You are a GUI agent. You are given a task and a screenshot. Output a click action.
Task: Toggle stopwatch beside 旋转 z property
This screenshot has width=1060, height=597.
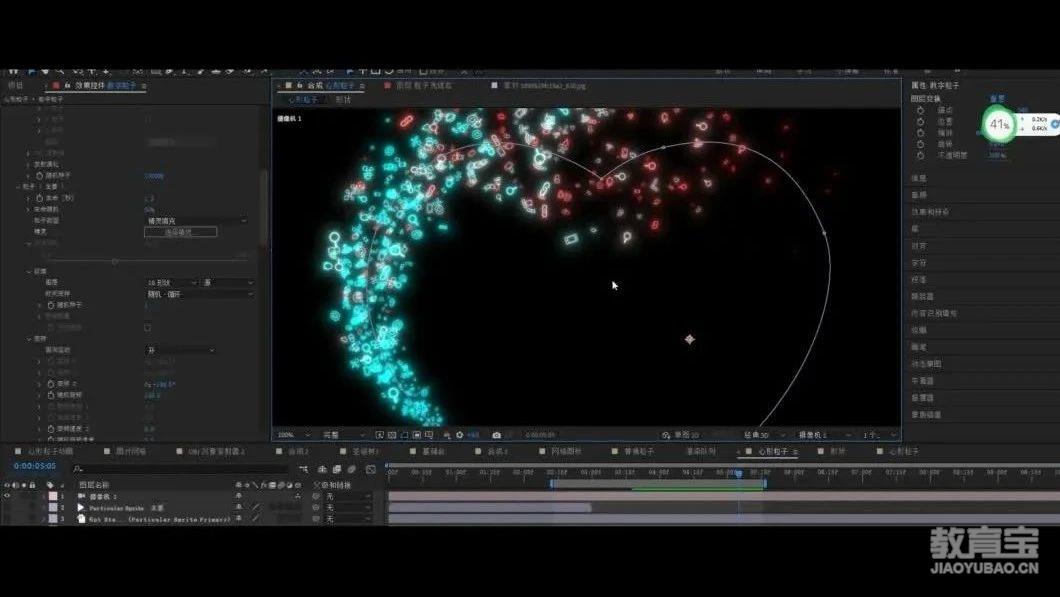51,384
